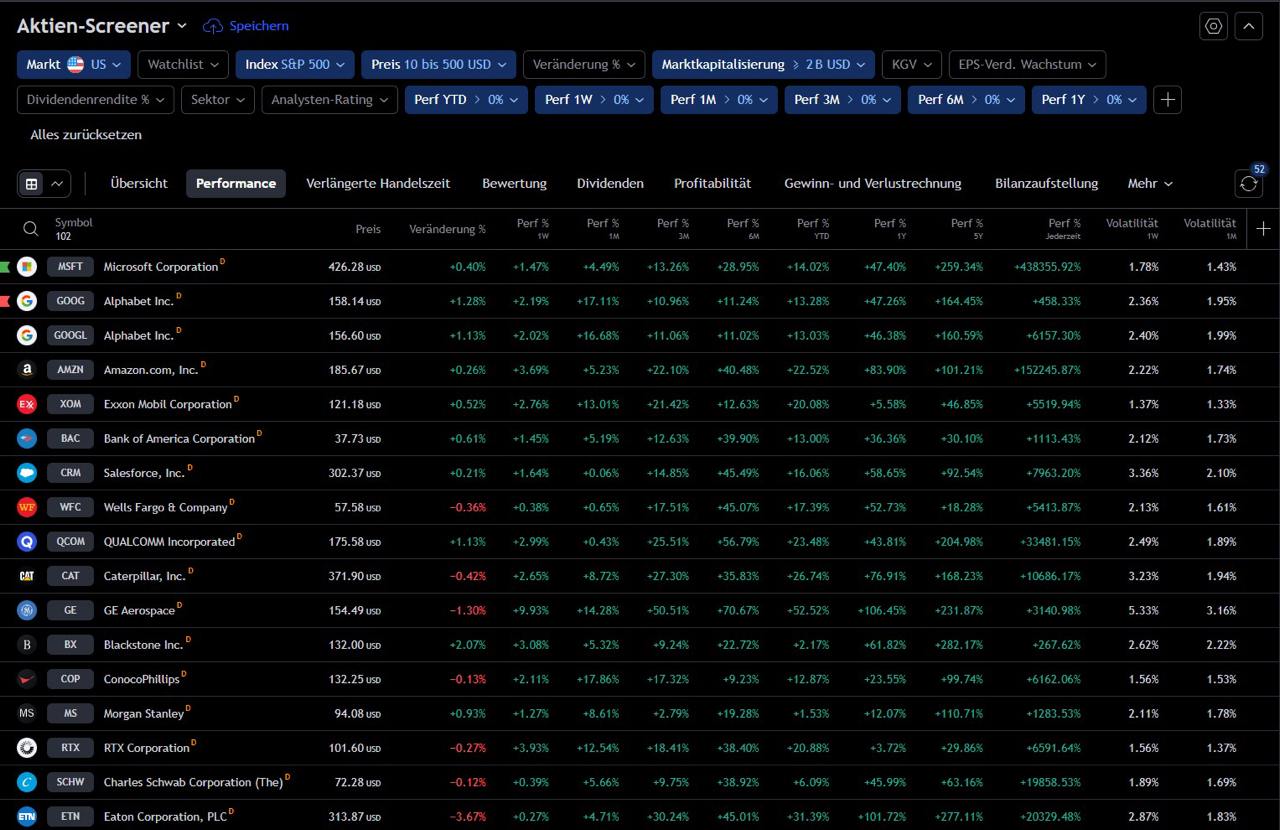The width and height of the screenshot is (1280, 830).
Task: Open screener settings hexagon icon
Action: coord(1213,26)
